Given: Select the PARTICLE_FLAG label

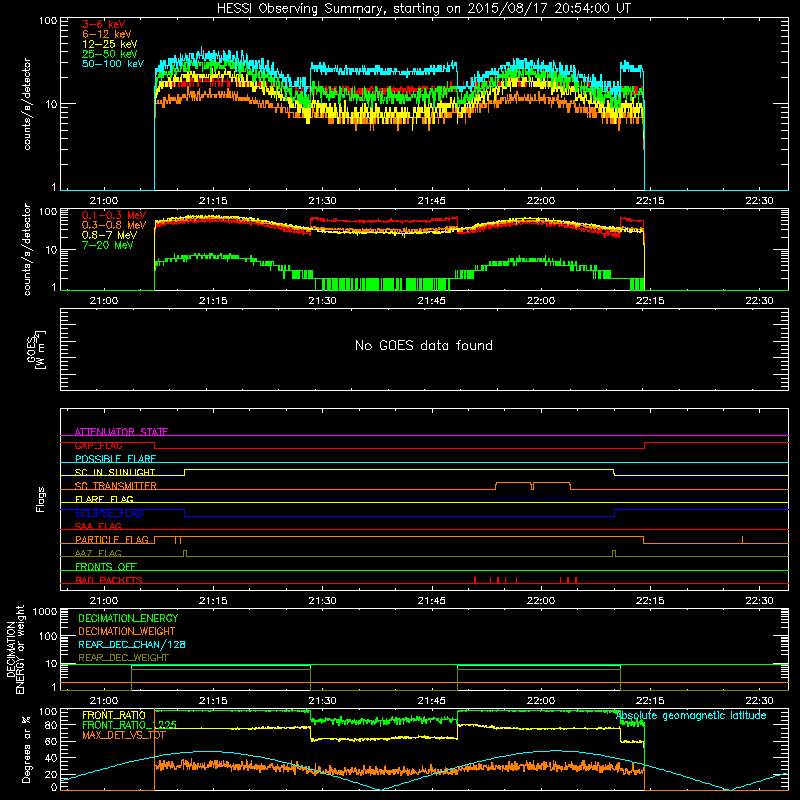Looking at the screenshot, I should point(112,540).
